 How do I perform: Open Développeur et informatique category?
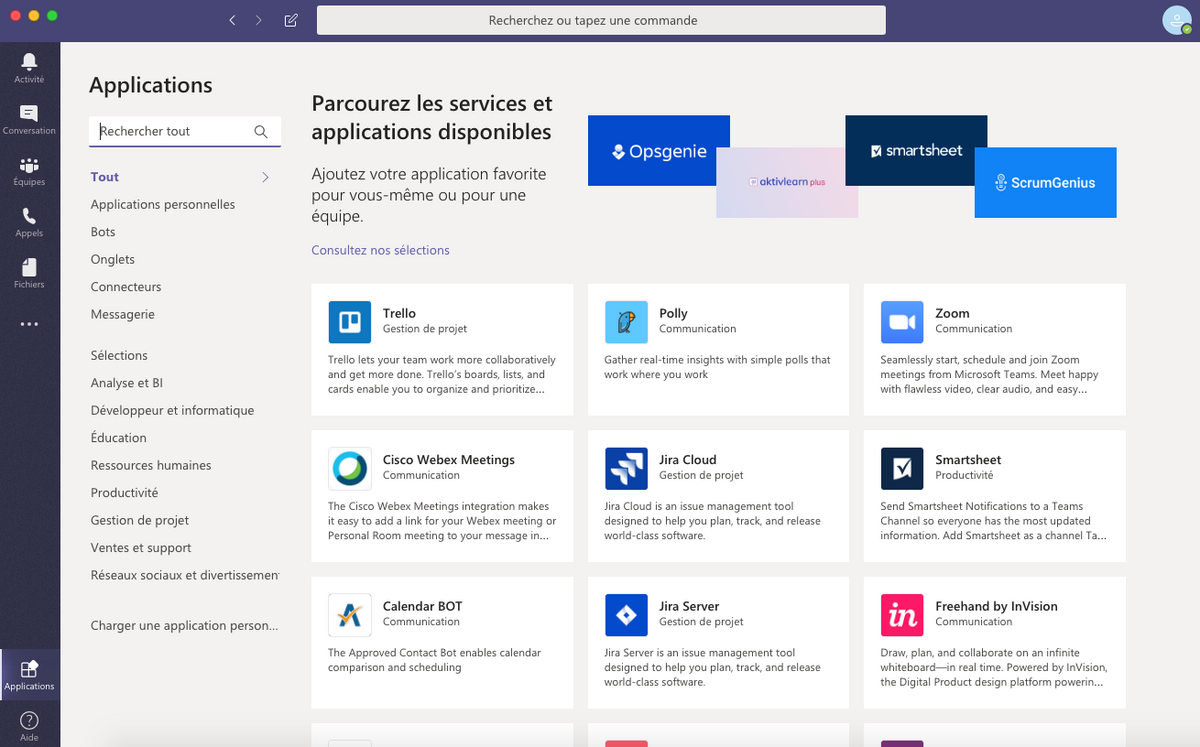[x=172, y=410]
